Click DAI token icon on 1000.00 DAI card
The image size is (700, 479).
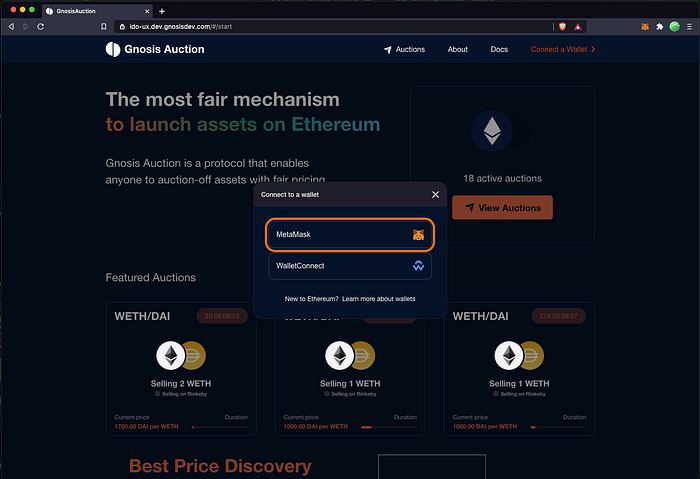[x=533, y=355]
